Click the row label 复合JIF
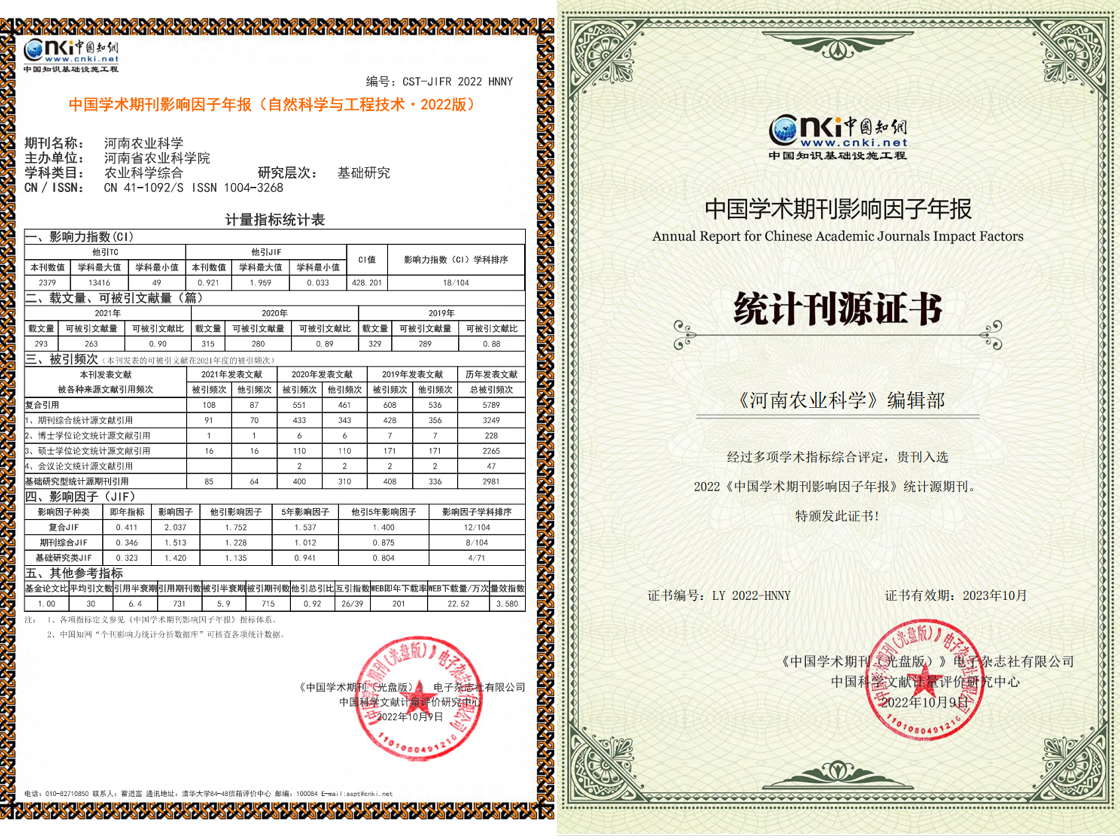Screen dimensions: 1120x839 click(x=64, y=528)
